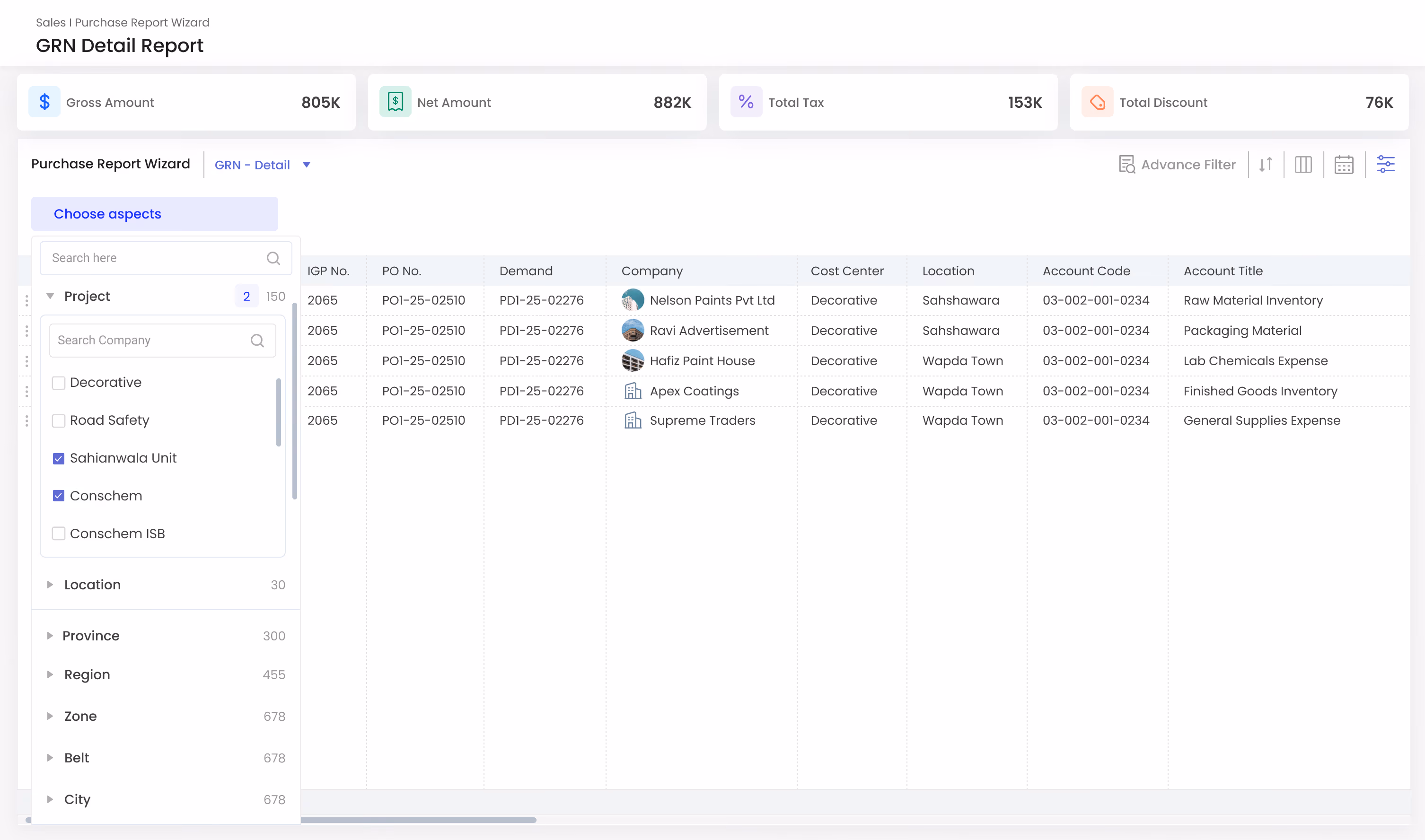Screen dimensions: 1425x840
Task: Focus the Search Company field
Action: (162, 340)
